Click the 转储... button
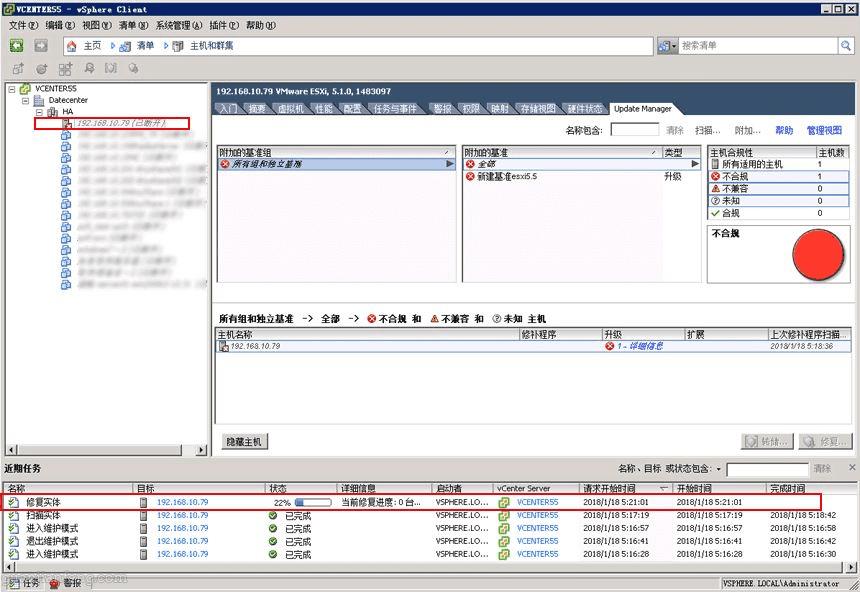 point(767,441)
